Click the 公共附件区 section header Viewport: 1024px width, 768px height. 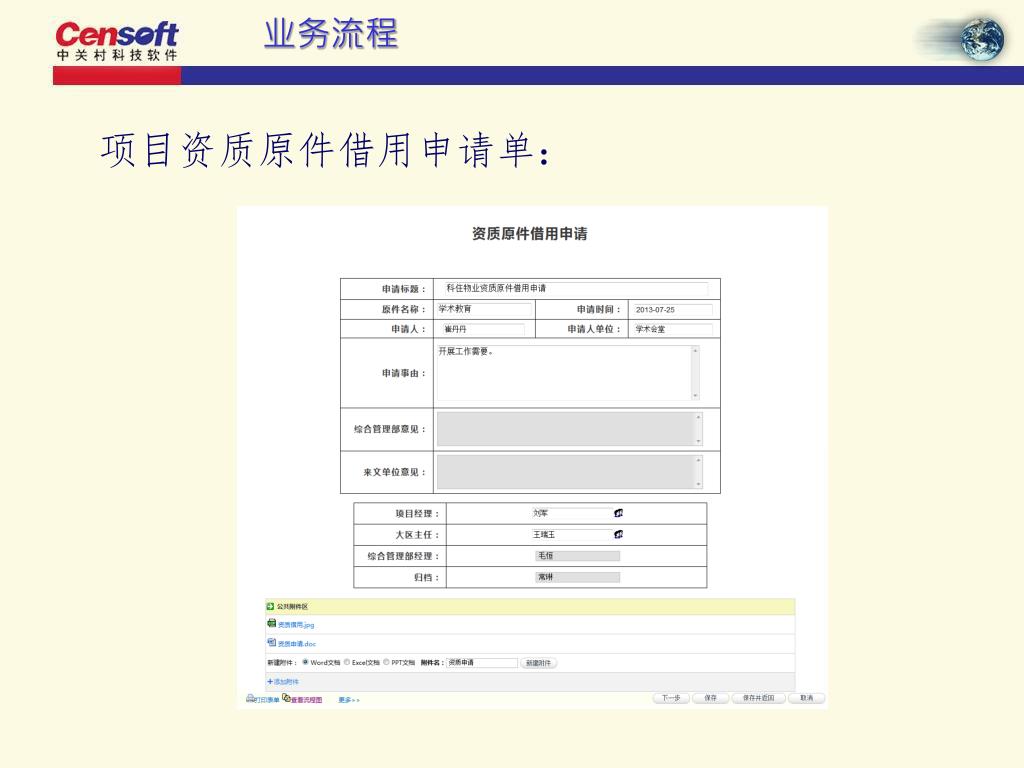(530, 607)
